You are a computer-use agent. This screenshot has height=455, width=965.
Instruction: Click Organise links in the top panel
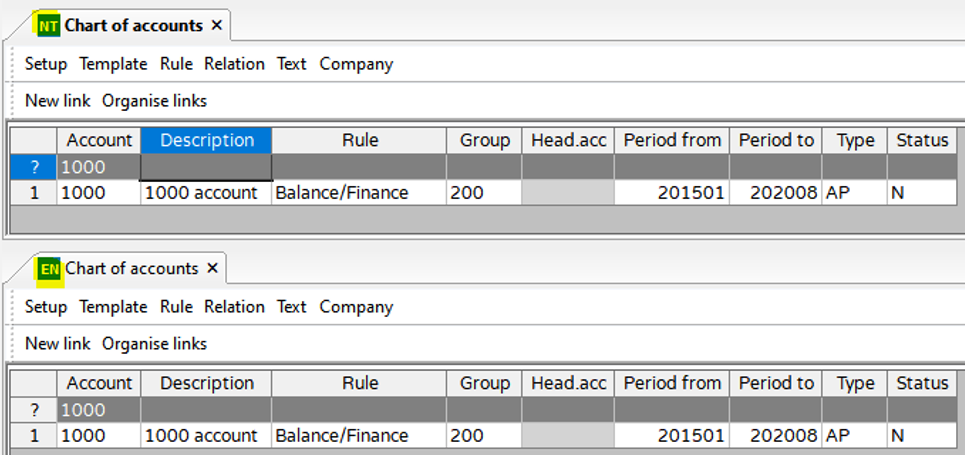point(154,101)
